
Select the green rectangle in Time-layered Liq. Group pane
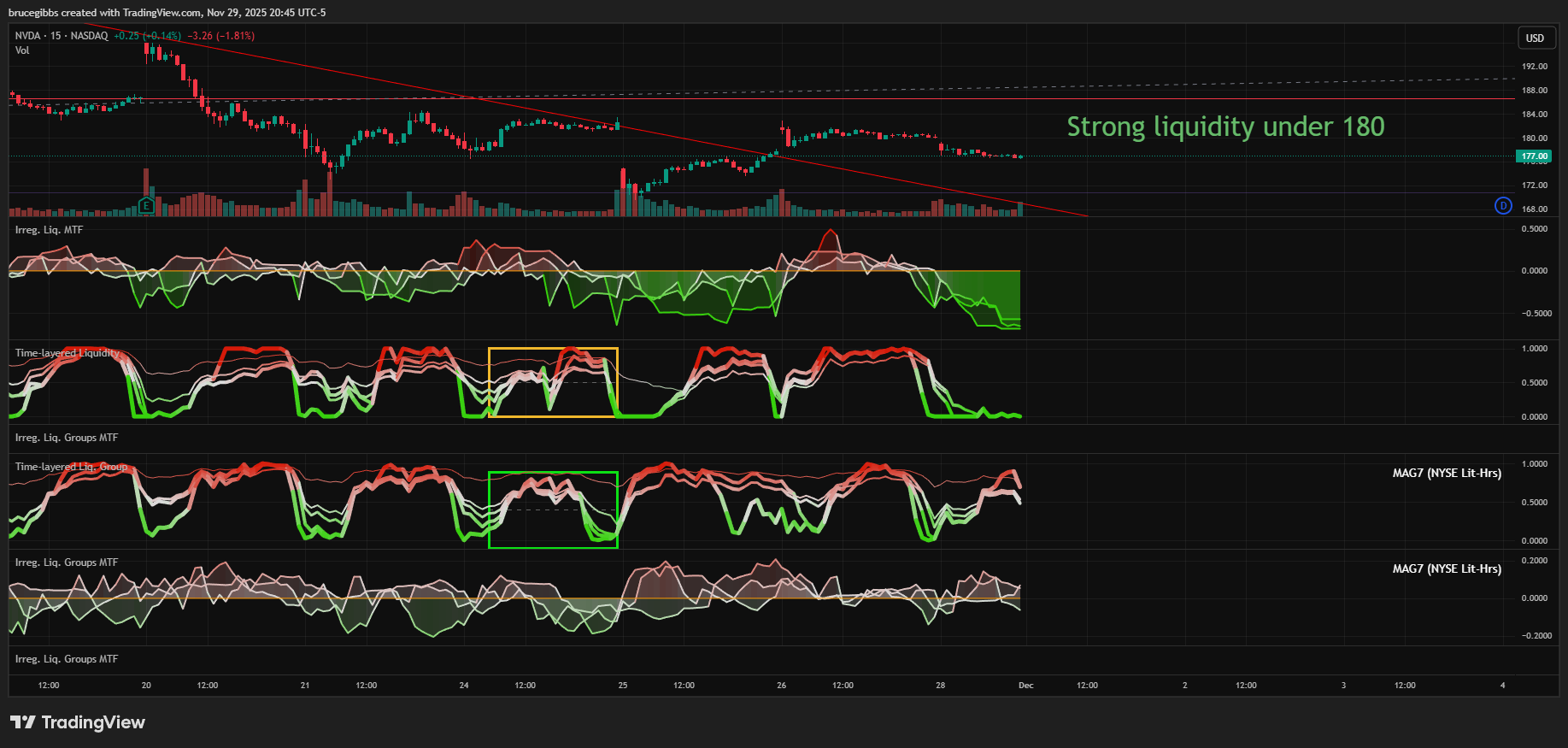553,473
